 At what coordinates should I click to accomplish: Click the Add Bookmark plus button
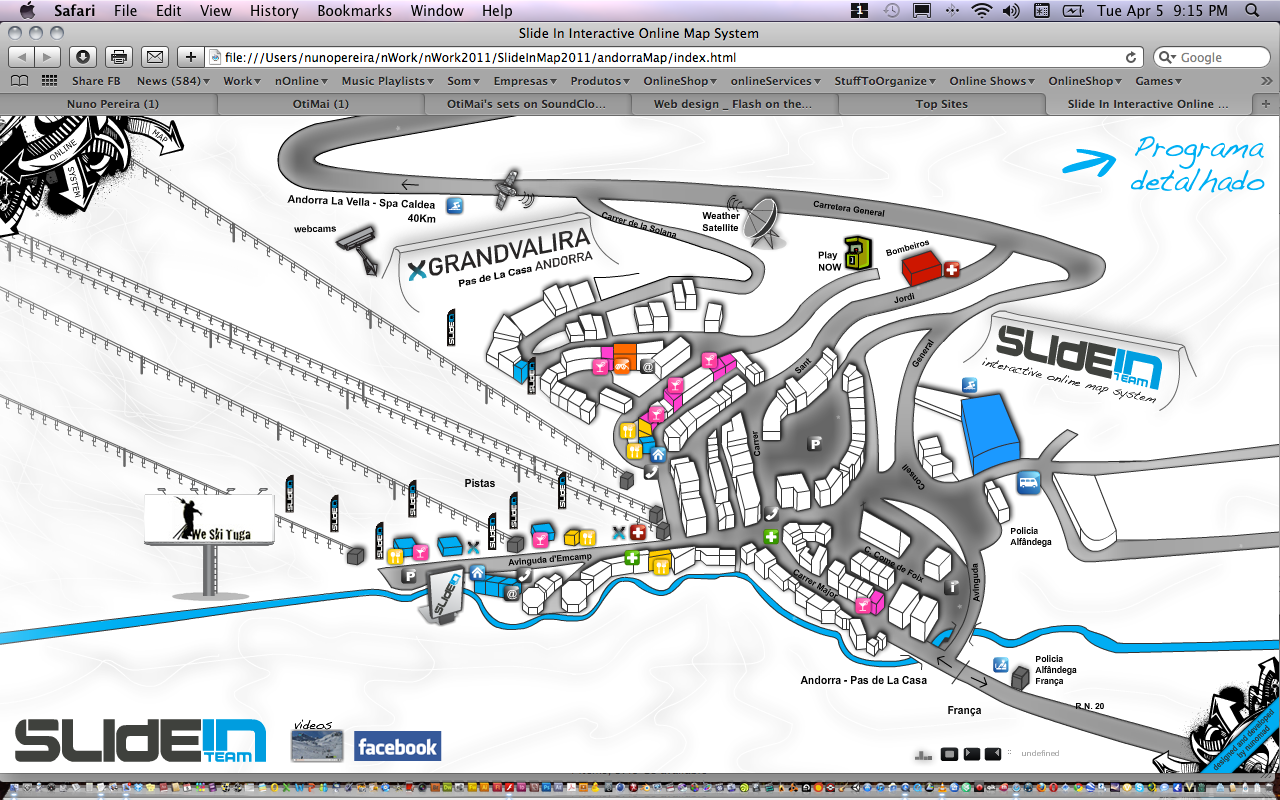point(191,57)
